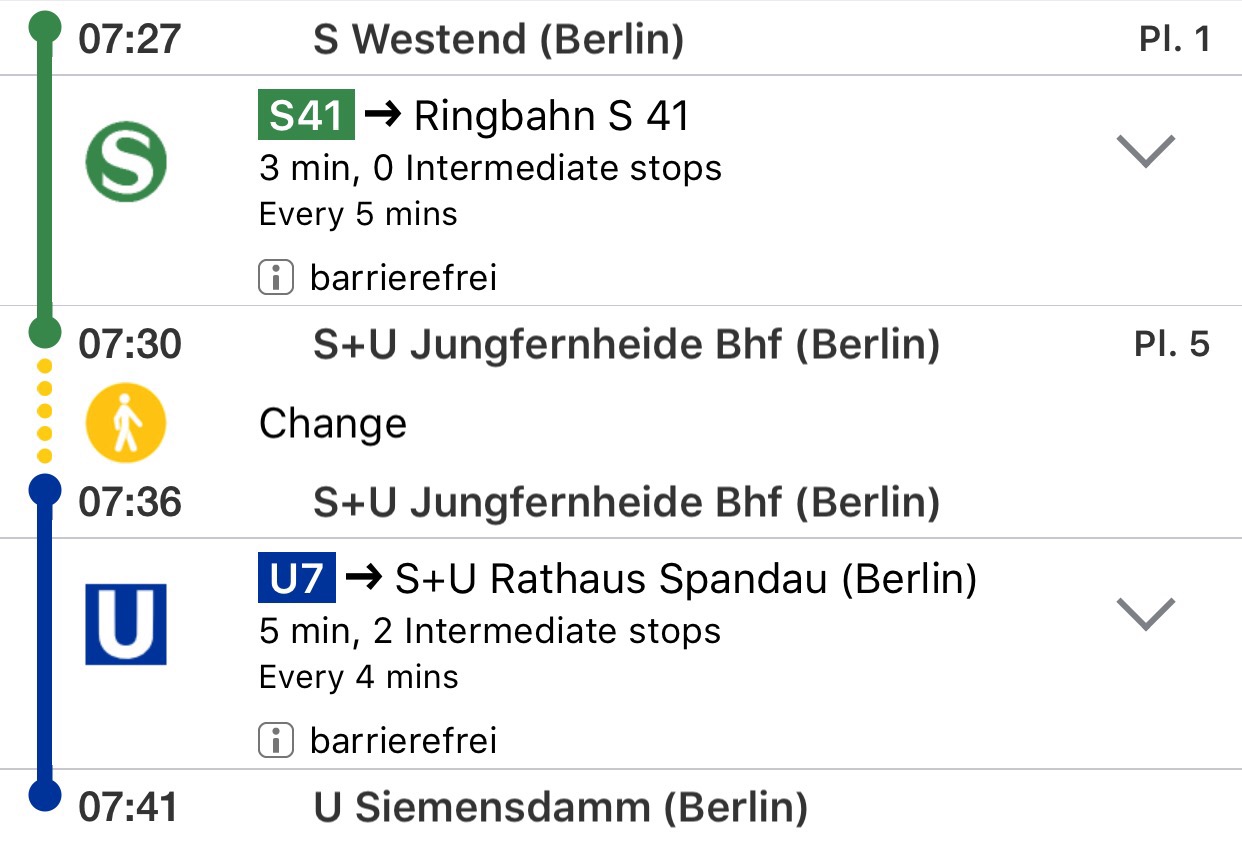Open the 07:30 S+U Jungfernheide Bhf arrival stop
This screenshot has height=843, width=1242.
[626, 345]
